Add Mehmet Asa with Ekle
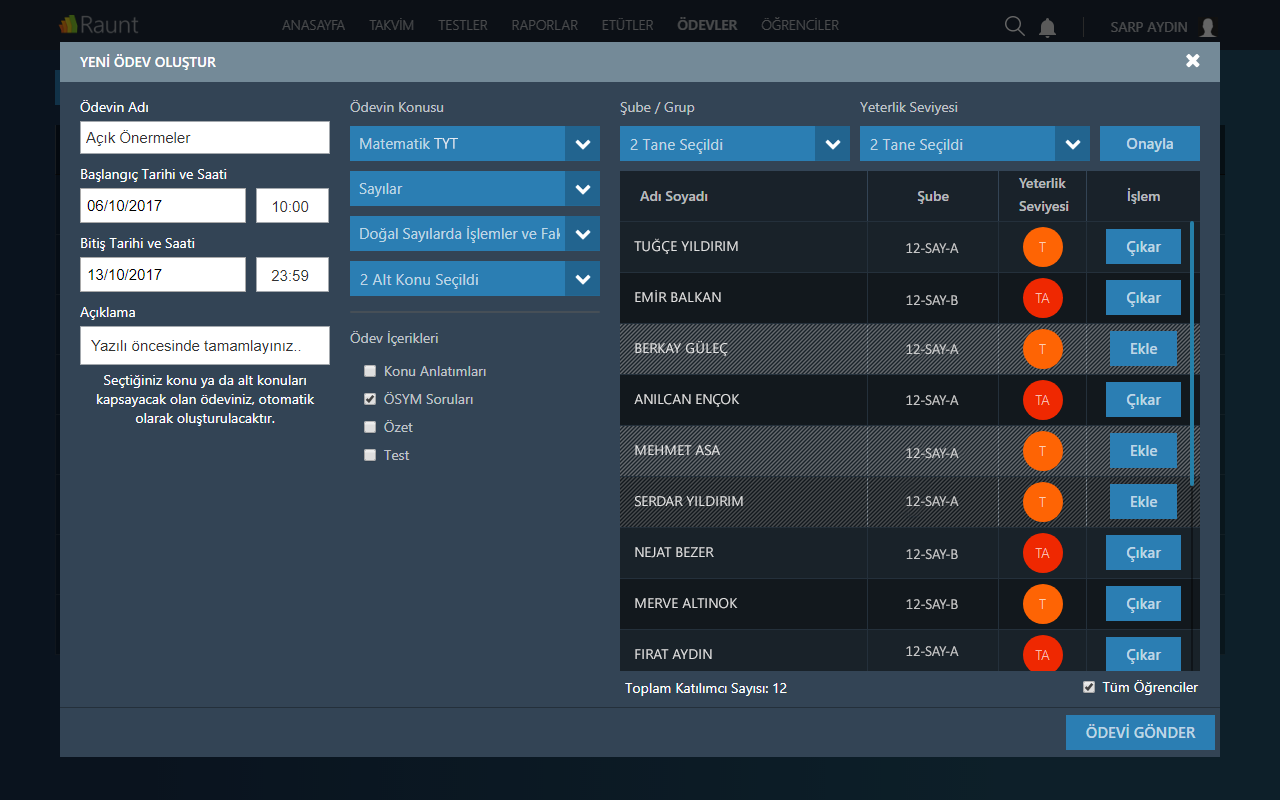 coord(1143,451)
